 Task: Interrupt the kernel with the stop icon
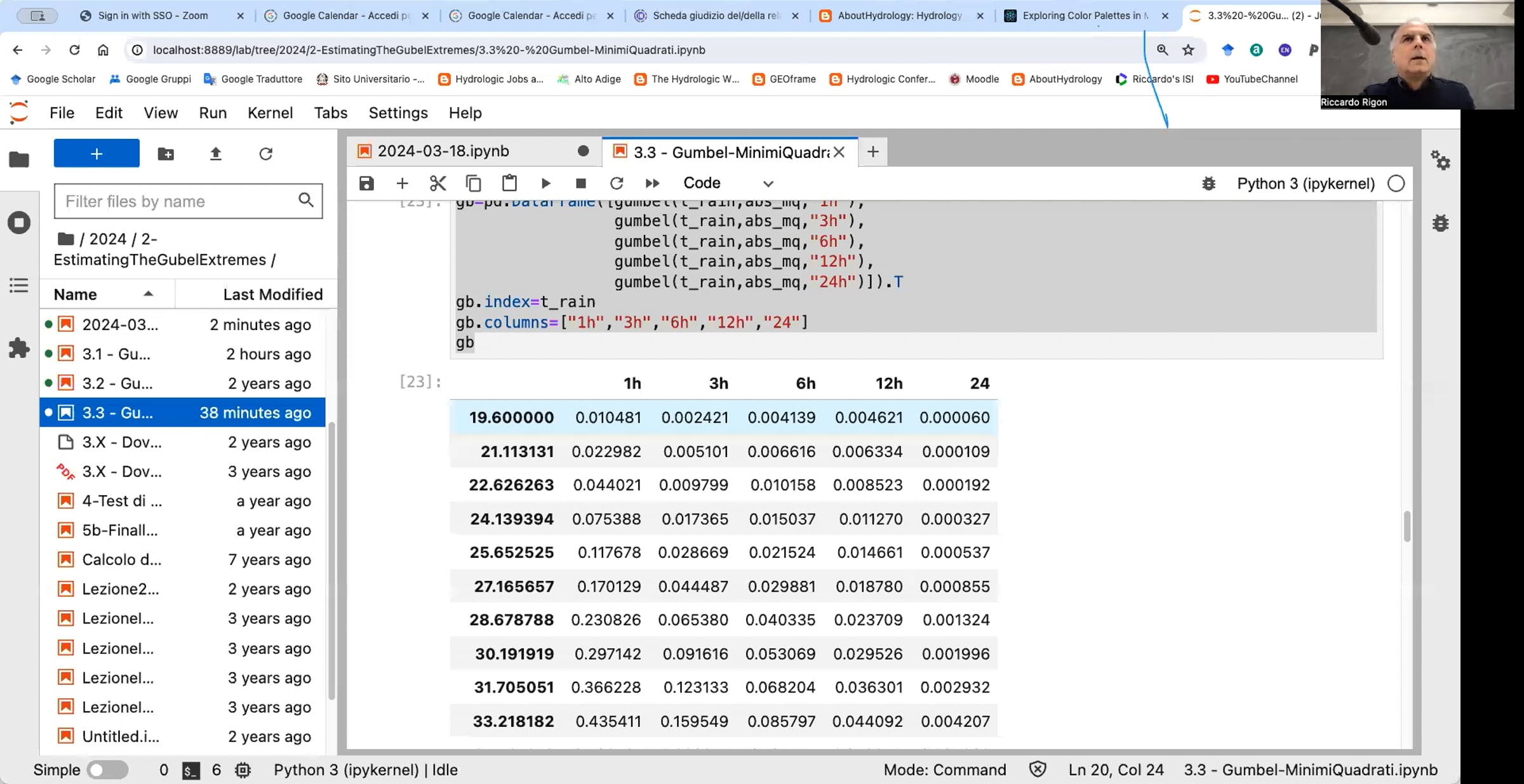pyautogui.click(x=580, y=183)
